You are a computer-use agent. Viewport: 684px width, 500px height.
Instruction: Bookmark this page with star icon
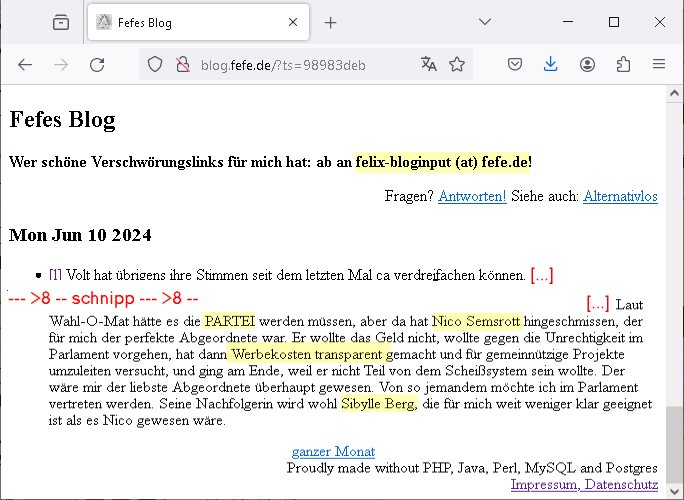(457, 65)
